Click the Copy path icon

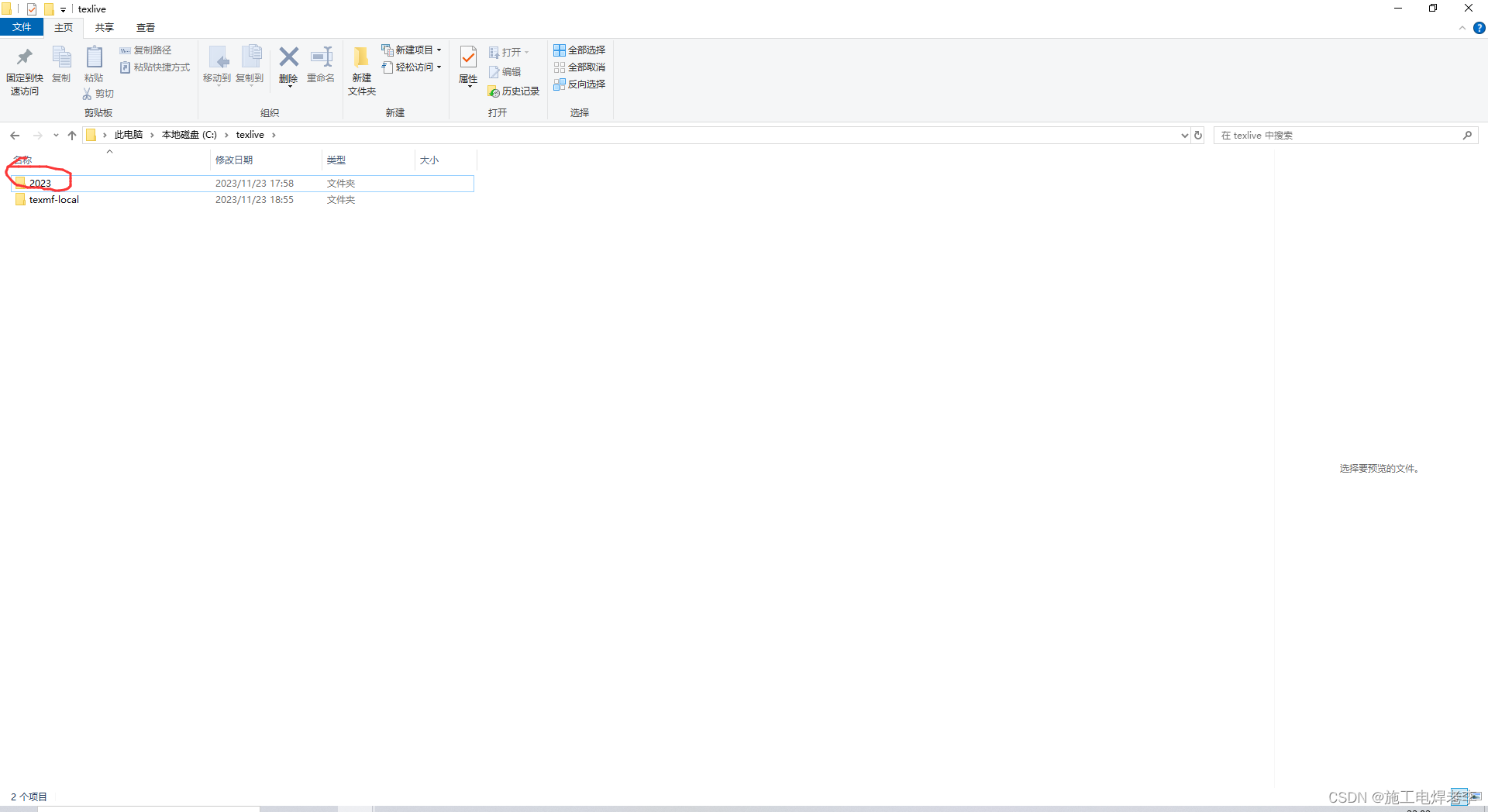(125, 50)
